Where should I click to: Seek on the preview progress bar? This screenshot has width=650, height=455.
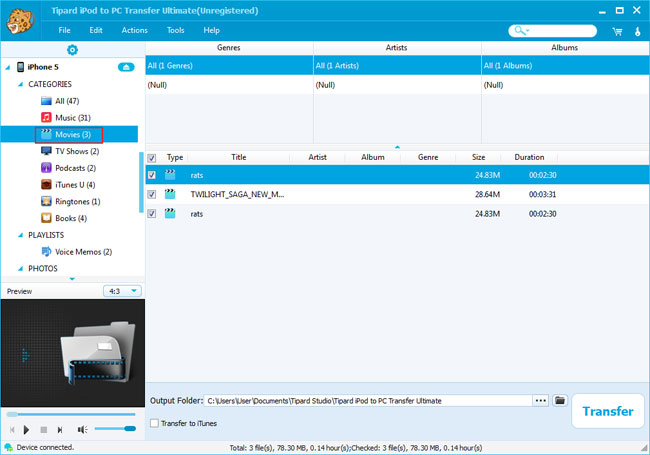point(71,414)
